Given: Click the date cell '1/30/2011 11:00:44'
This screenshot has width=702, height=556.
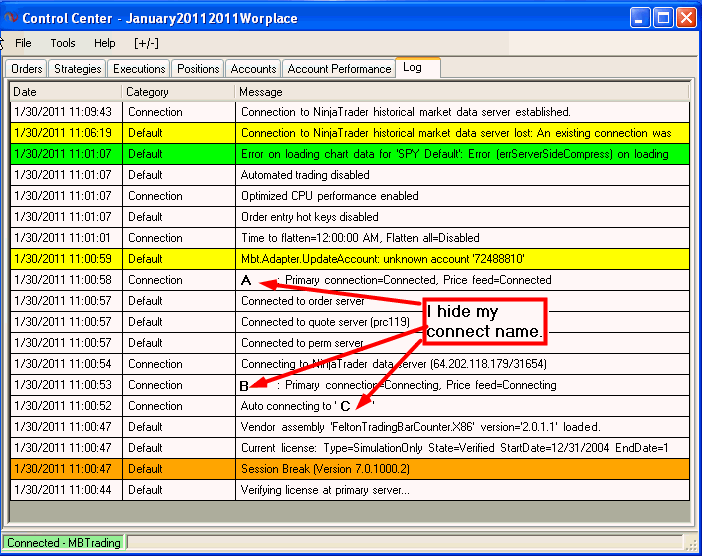Looking at the screenshot, I should (x=66, y=490).
